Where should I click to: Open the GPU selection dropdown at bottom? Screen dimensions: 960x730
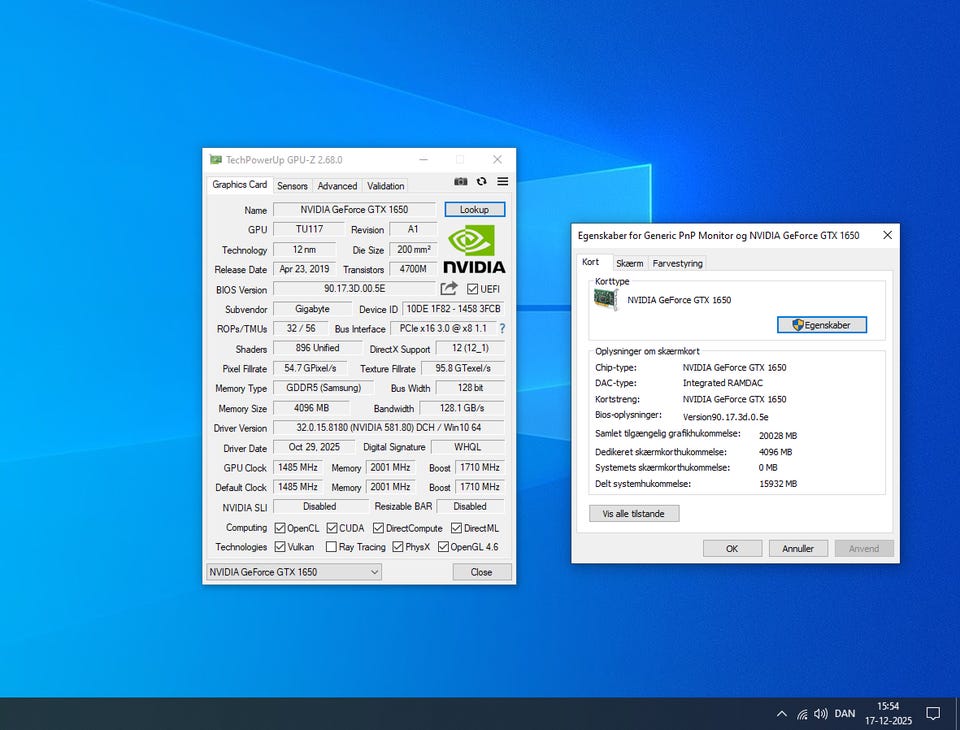[x=293, y=572]
